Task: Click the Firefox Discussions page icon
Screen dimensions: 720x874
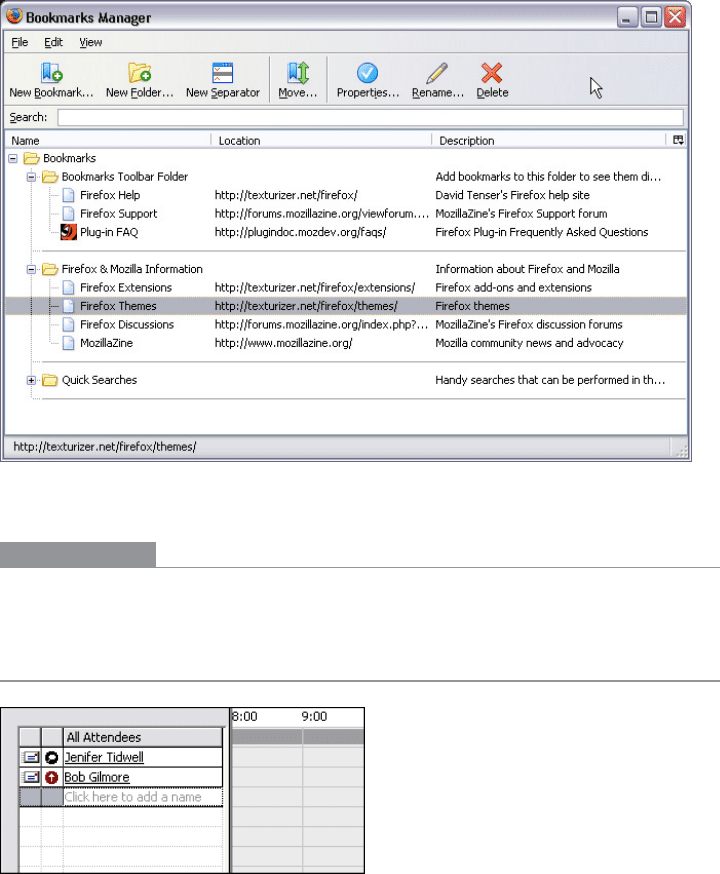Action: (x=68, y=324)
